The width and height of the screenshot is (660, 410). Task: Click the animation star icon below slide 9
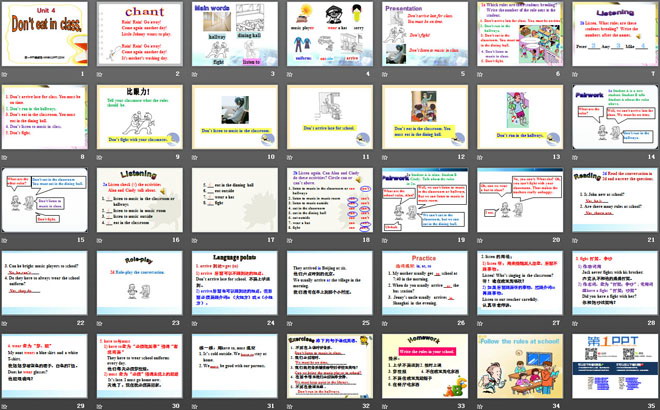pos(100,157)
